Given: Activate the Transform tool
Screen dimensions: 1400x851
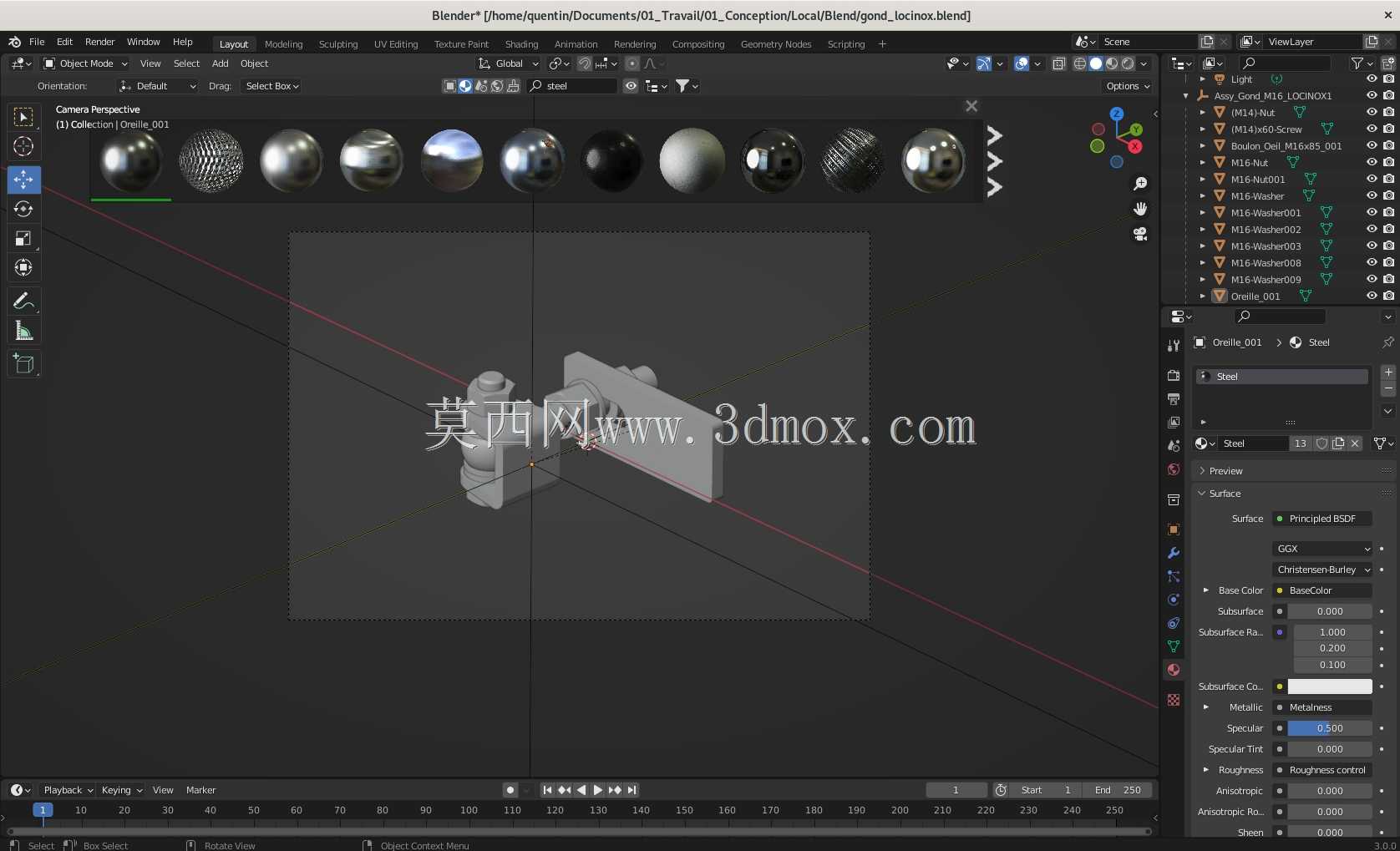Looking at the screenshot, I should tap(23, 268).
